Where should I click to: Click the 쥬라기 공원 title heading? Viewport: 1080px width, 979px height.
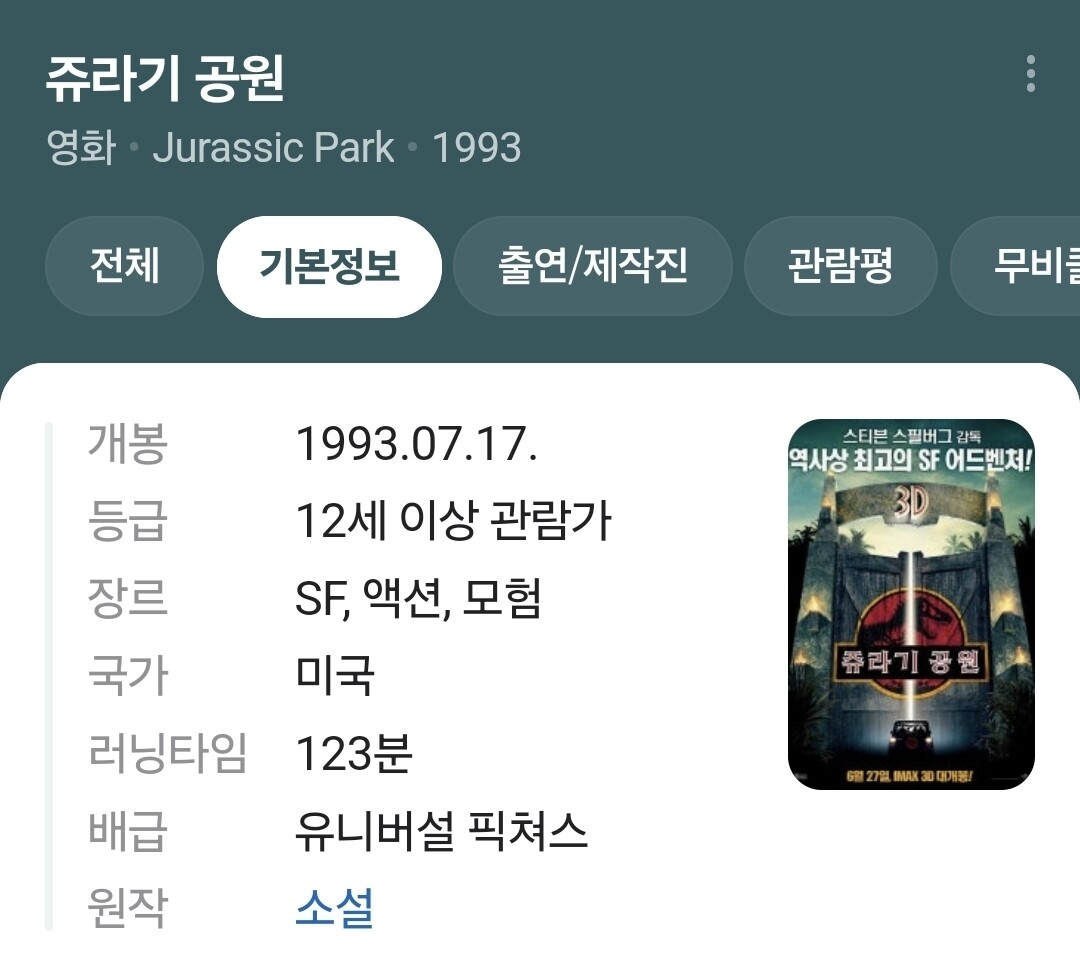[x=165, y=79]
